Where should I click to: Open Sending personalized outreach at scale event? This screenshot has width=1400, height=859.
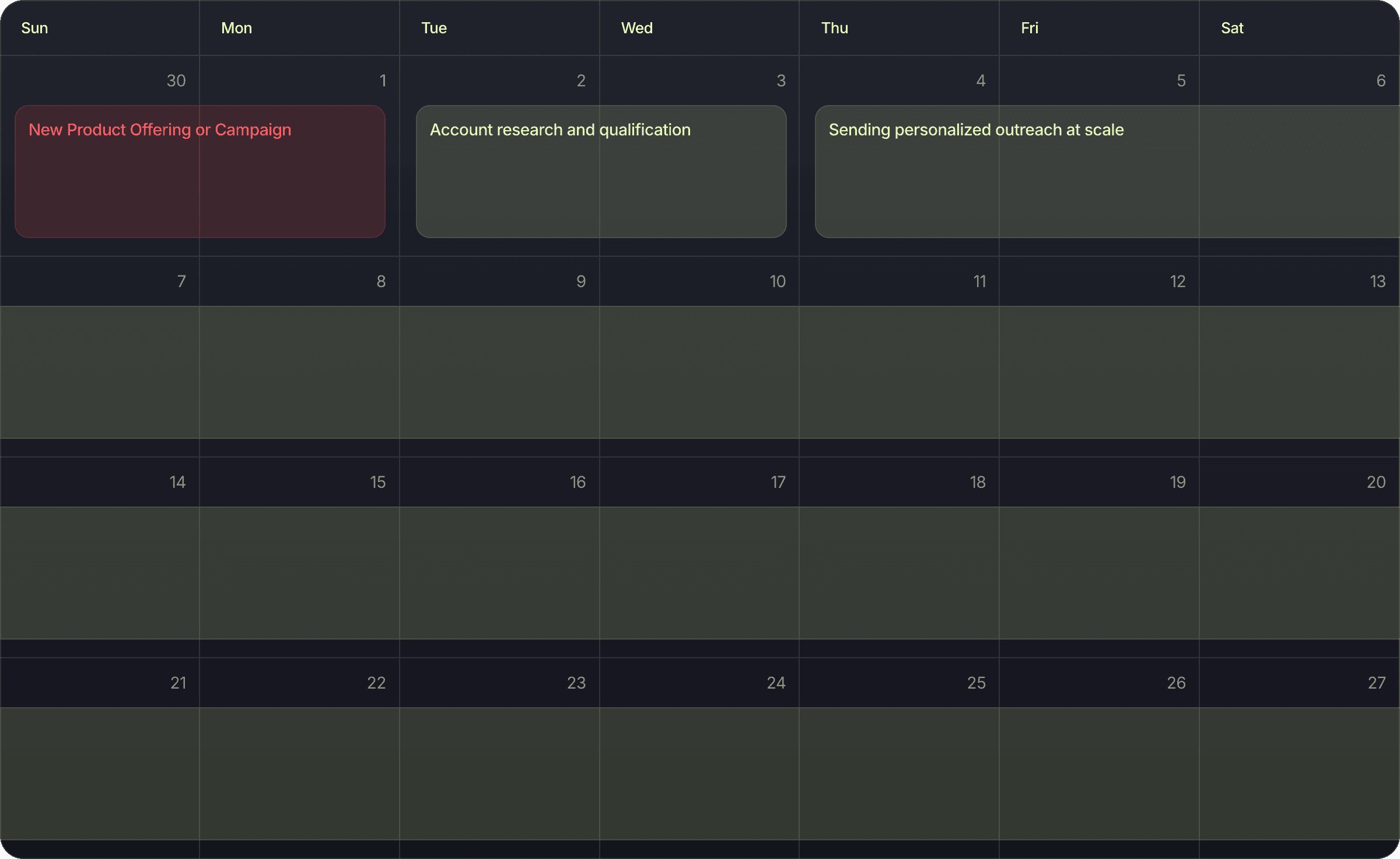pyautogui.click(x=1106, y=171)
